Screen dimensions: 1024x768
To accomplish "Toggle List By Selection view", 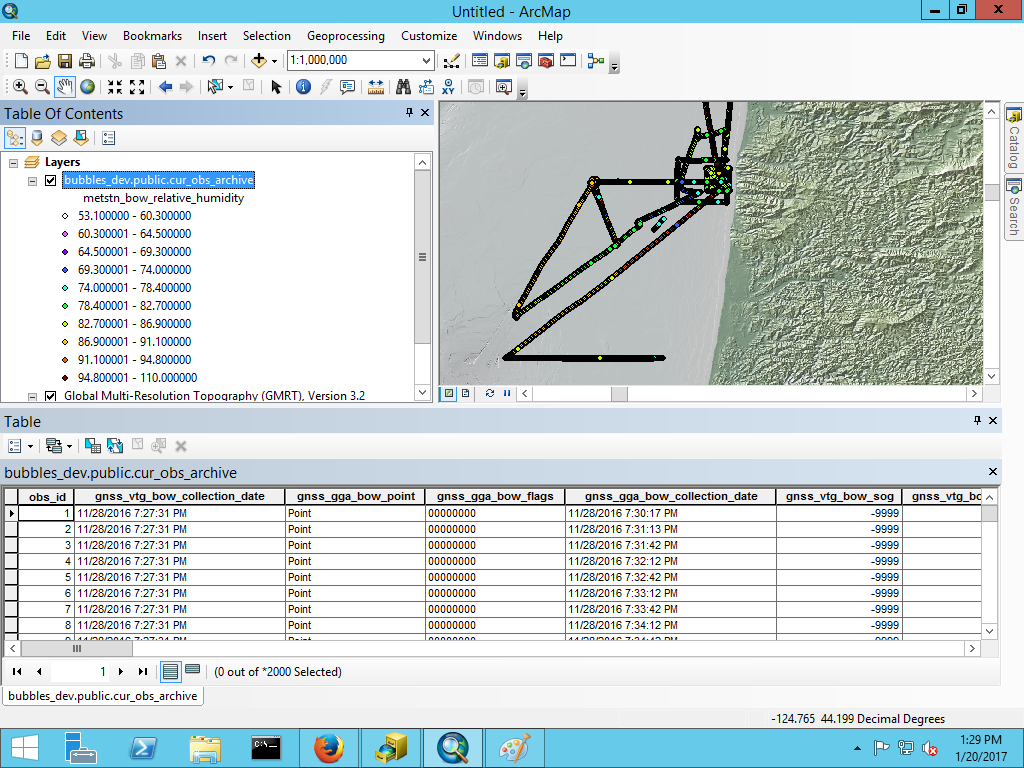I will 81,138.
